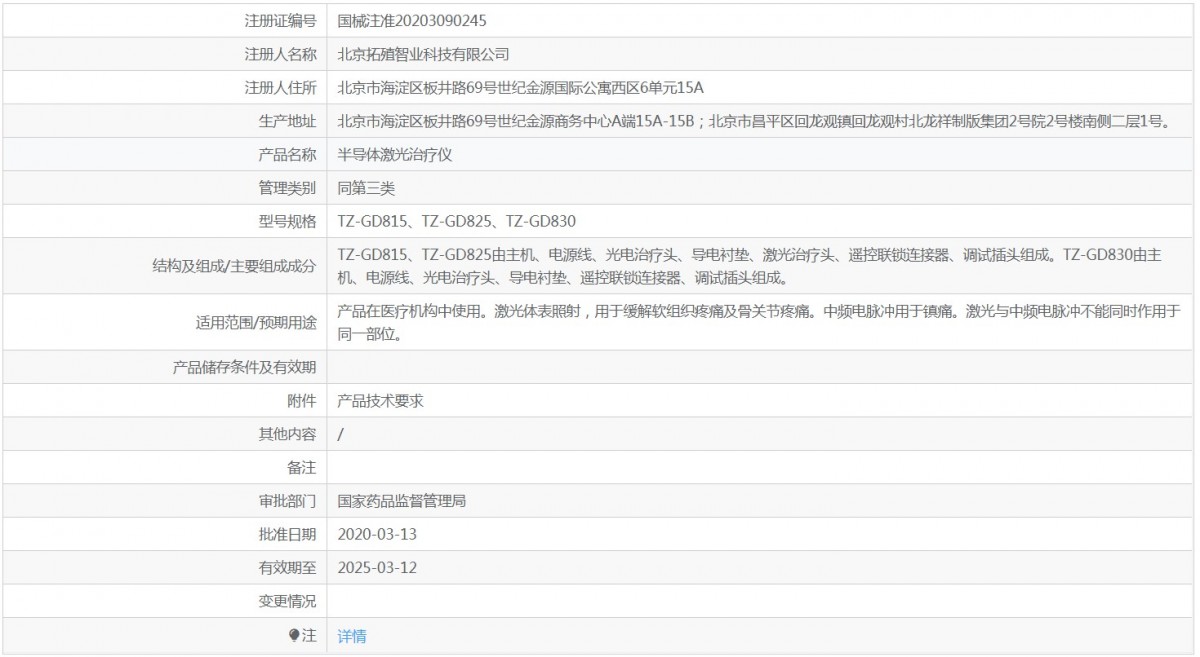Click the 产品储存条件及有效期 label
Viewport: 1200px width, 657px height.
(x=245, y=367)
